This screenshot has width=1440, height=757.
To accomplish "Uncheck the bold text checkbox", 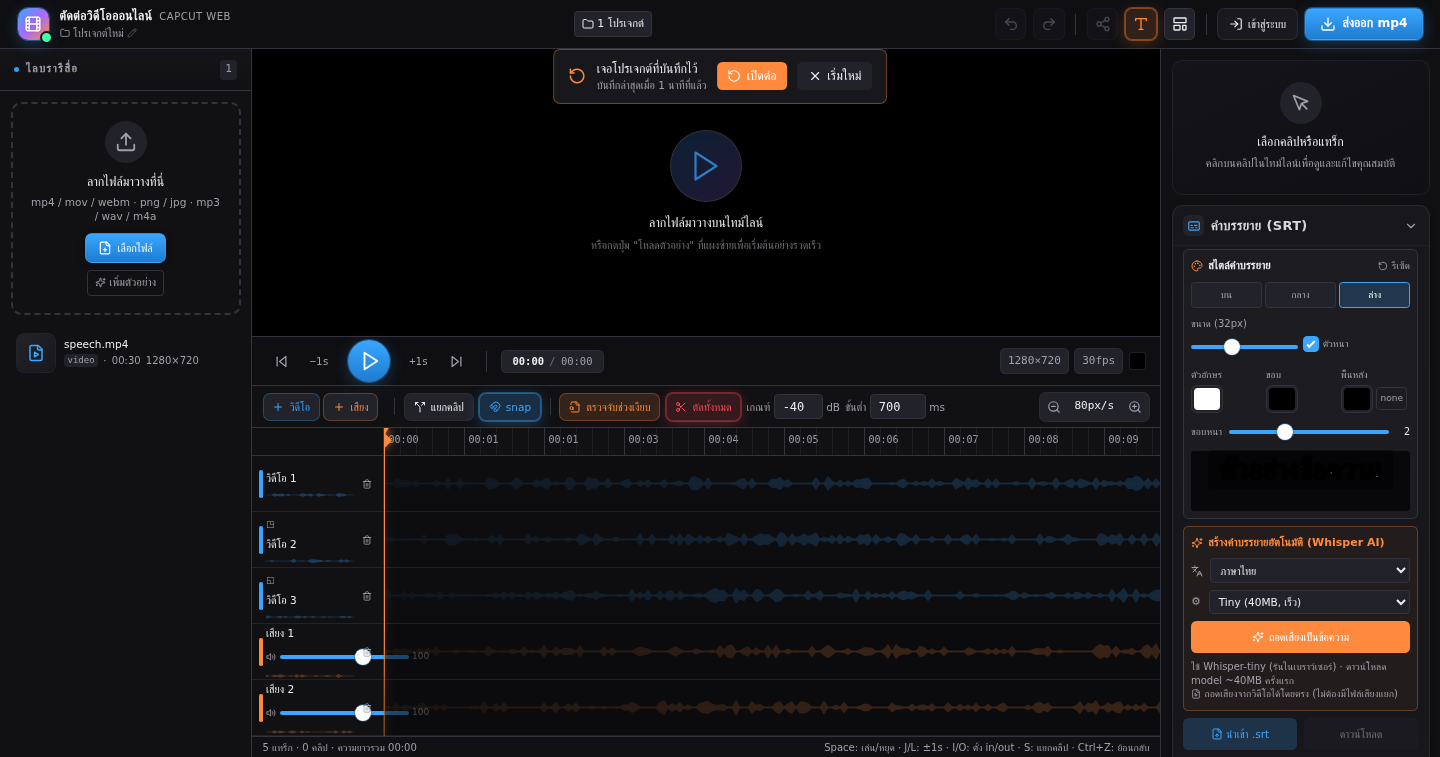I will tap(1311, 344).
